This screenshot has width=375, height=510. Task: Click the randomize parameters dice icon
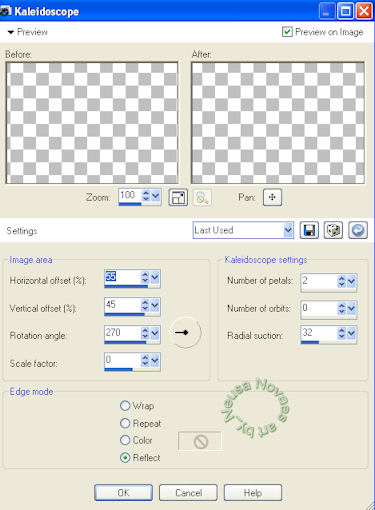coord(333,230)
